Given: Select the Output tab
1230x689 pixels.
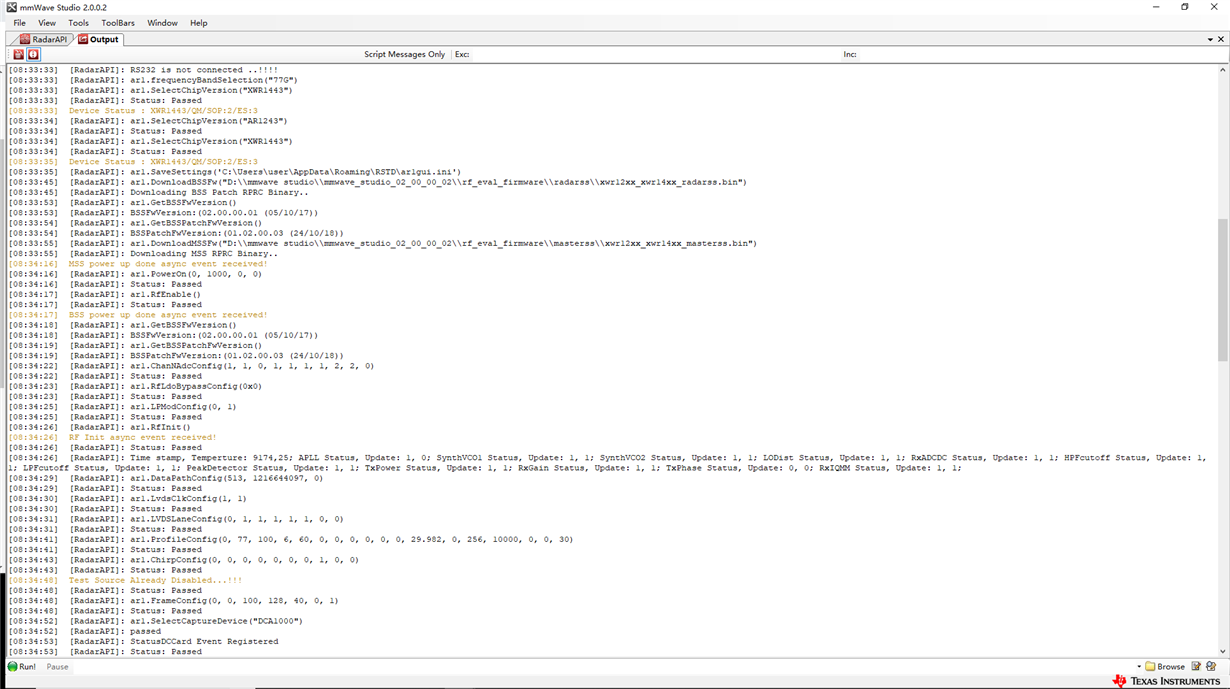Looking at the screenshot, I should (98, 39).
